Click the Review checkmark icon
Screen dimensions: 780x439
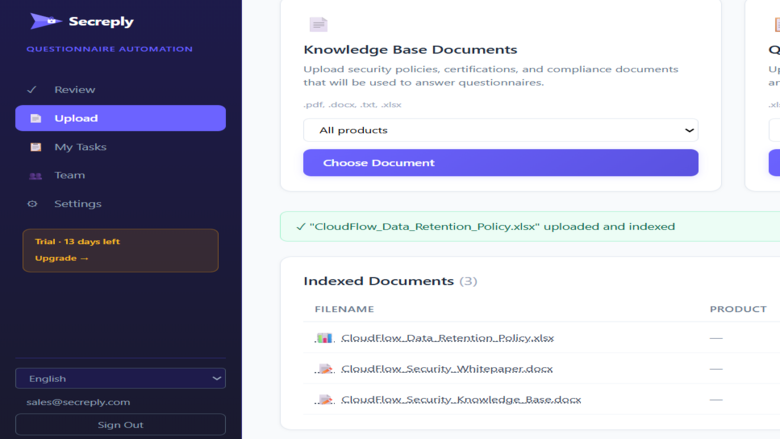[32, 90]
